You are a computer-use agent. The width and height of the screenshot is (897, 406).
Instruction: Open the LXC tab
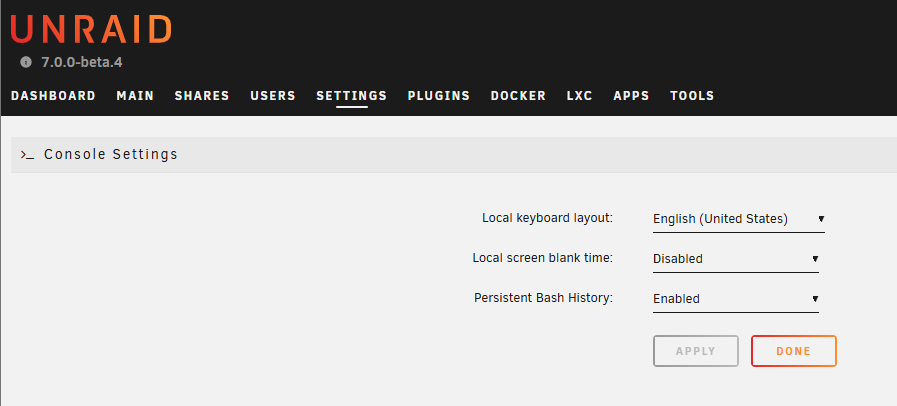tap(580, 95)
